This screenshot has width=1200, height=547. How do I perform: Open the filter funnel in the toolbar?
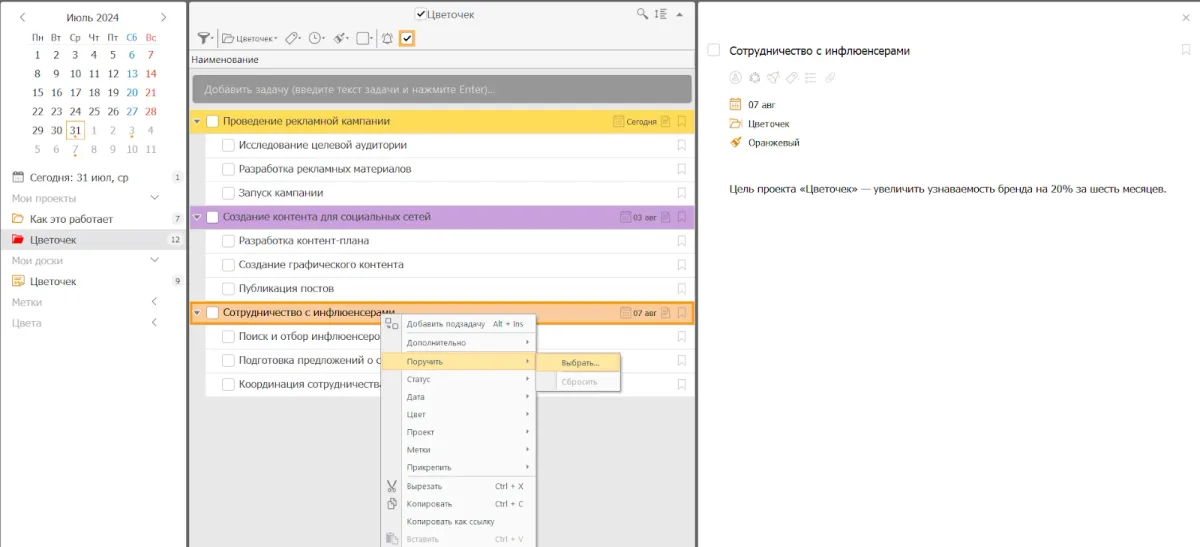204,39
